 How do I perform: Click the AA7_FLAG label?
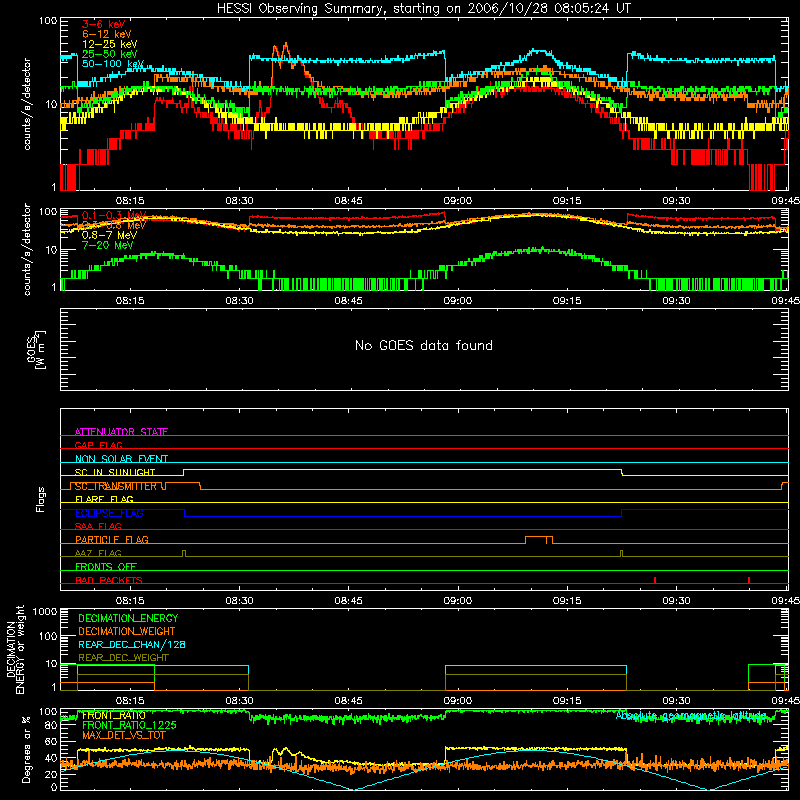(98, 553)
